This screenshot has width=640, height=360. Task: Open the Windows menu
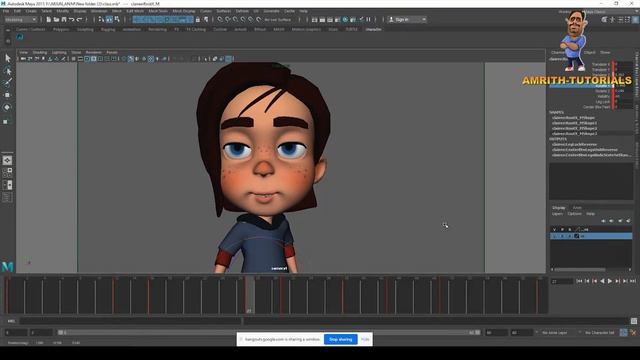point(99,11)
